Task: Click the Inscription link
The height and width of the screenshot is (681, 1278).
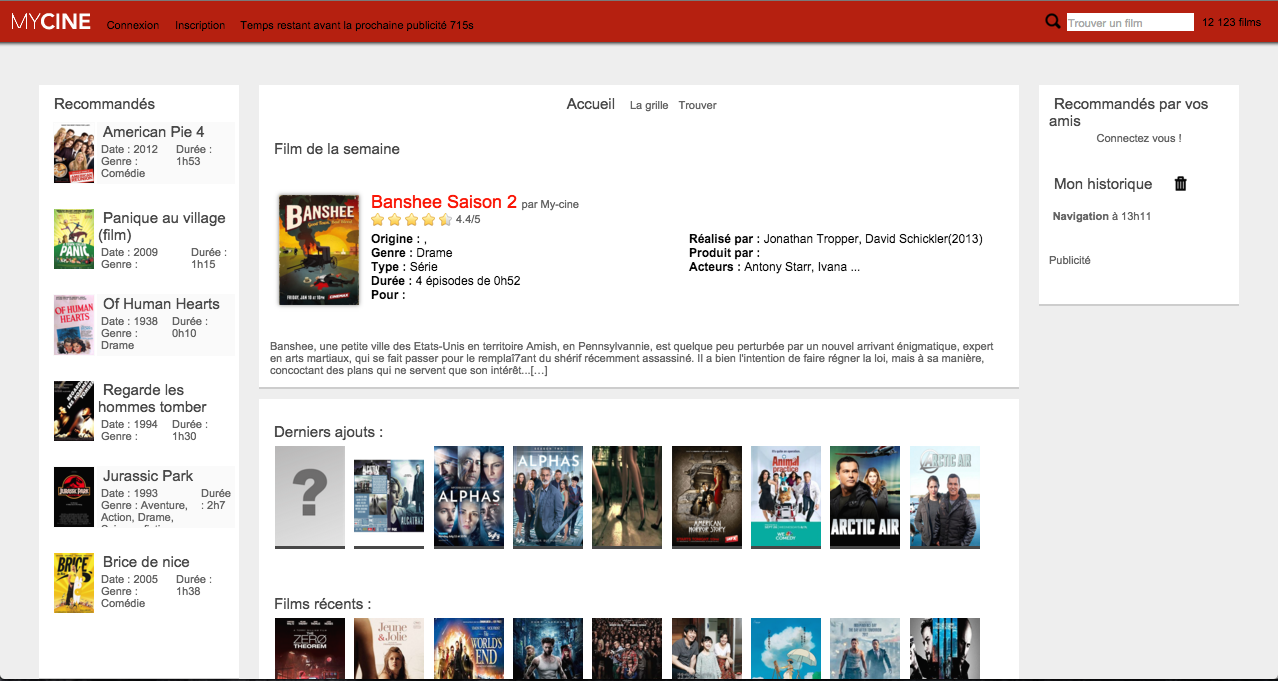Action: [x=200, y=25]
